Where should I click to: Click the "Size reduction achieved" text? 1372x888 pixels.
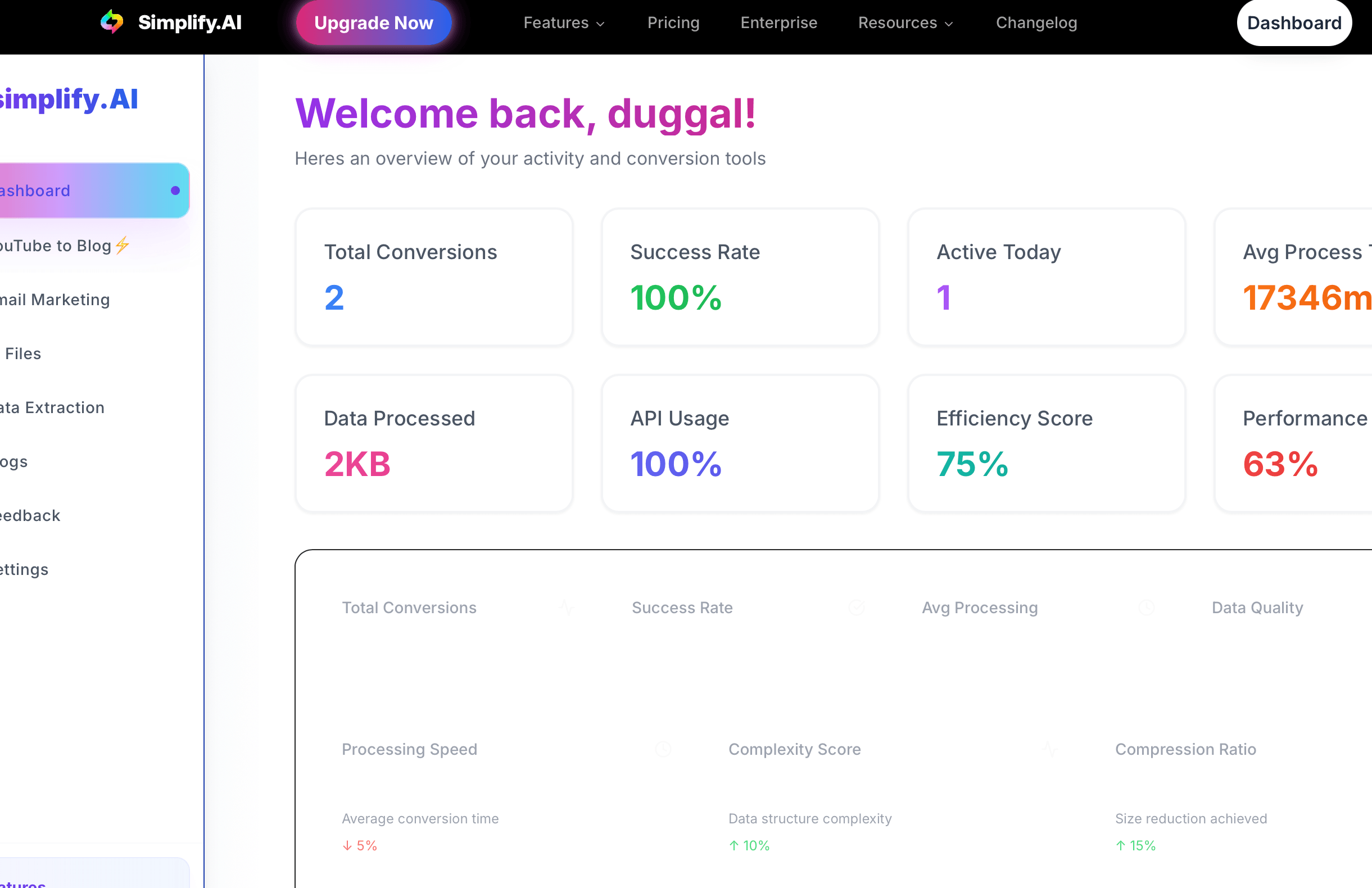pos(1191,818)
